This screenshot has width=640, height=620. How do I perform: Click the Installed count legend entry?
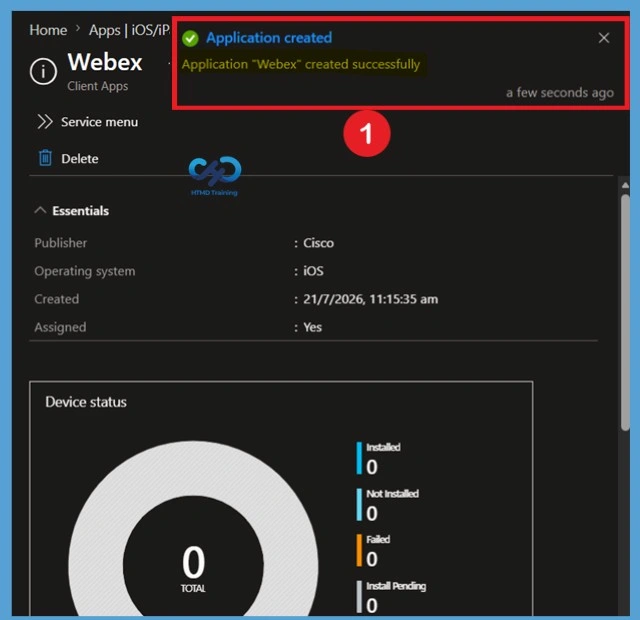pos(378,458)
